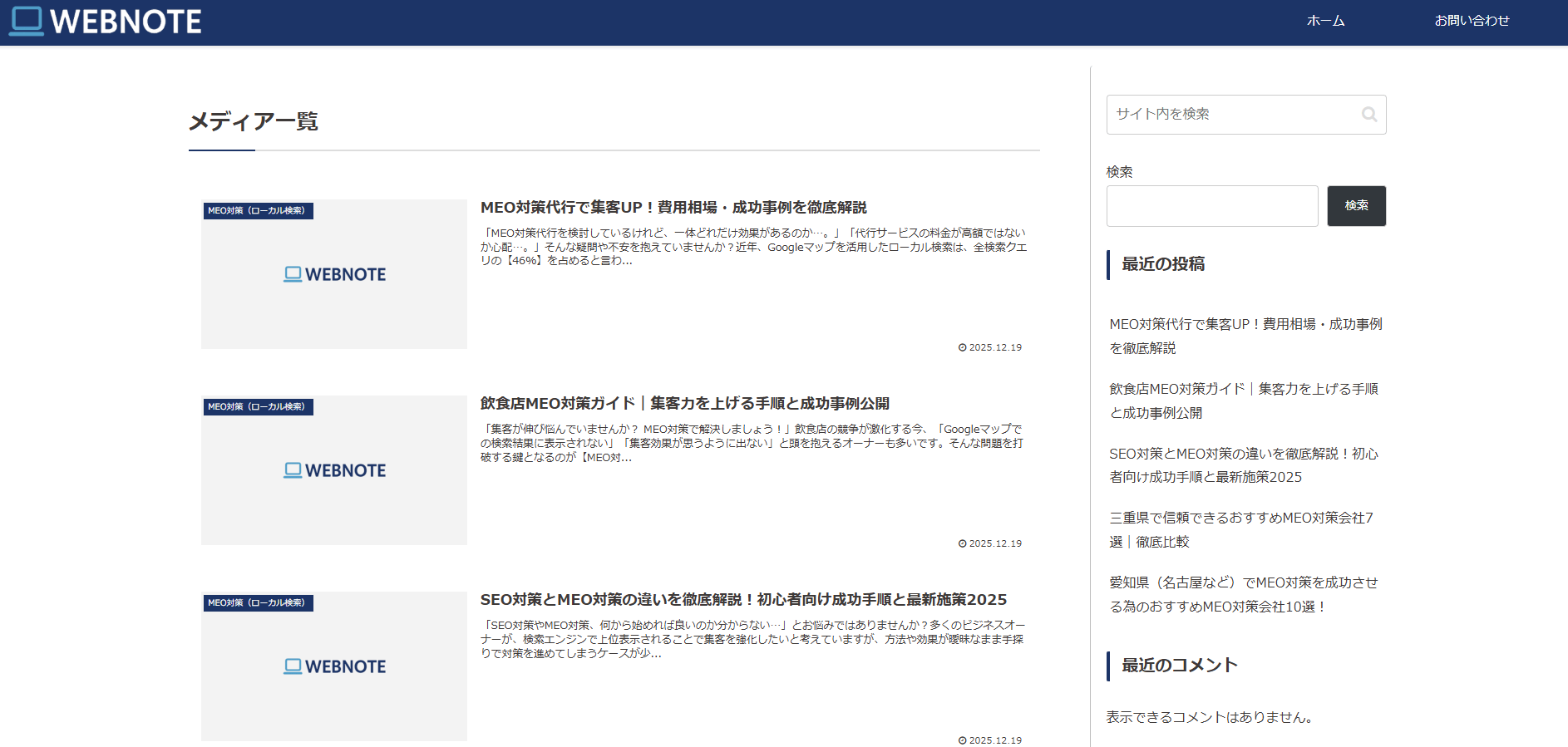This screenshot has height=747, width=1568.
Task: Click MEO対策 category tag on second article
Action: (257, 407)
